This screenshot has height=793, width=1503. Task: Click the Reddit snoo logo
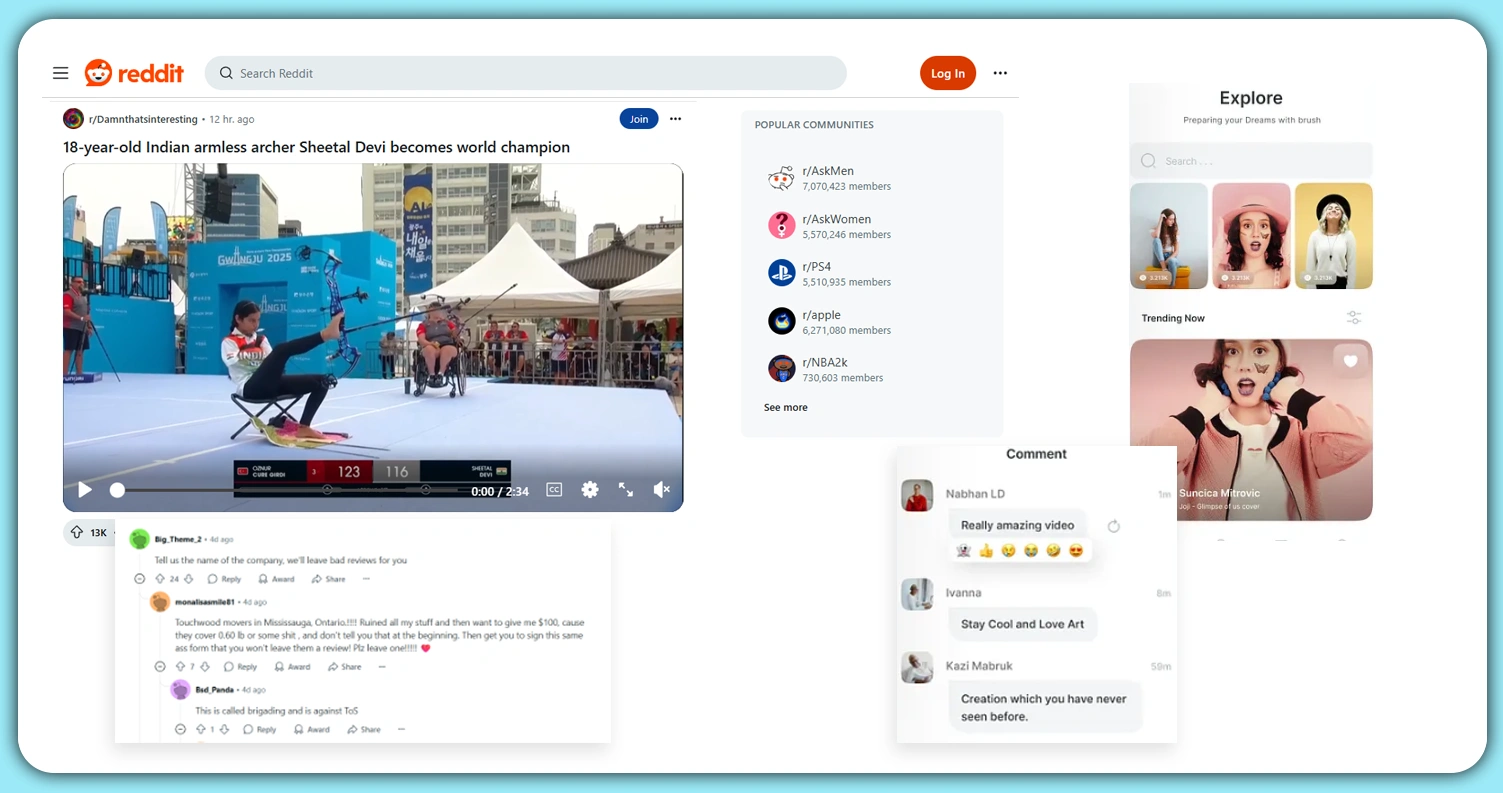tap(98, 72)
